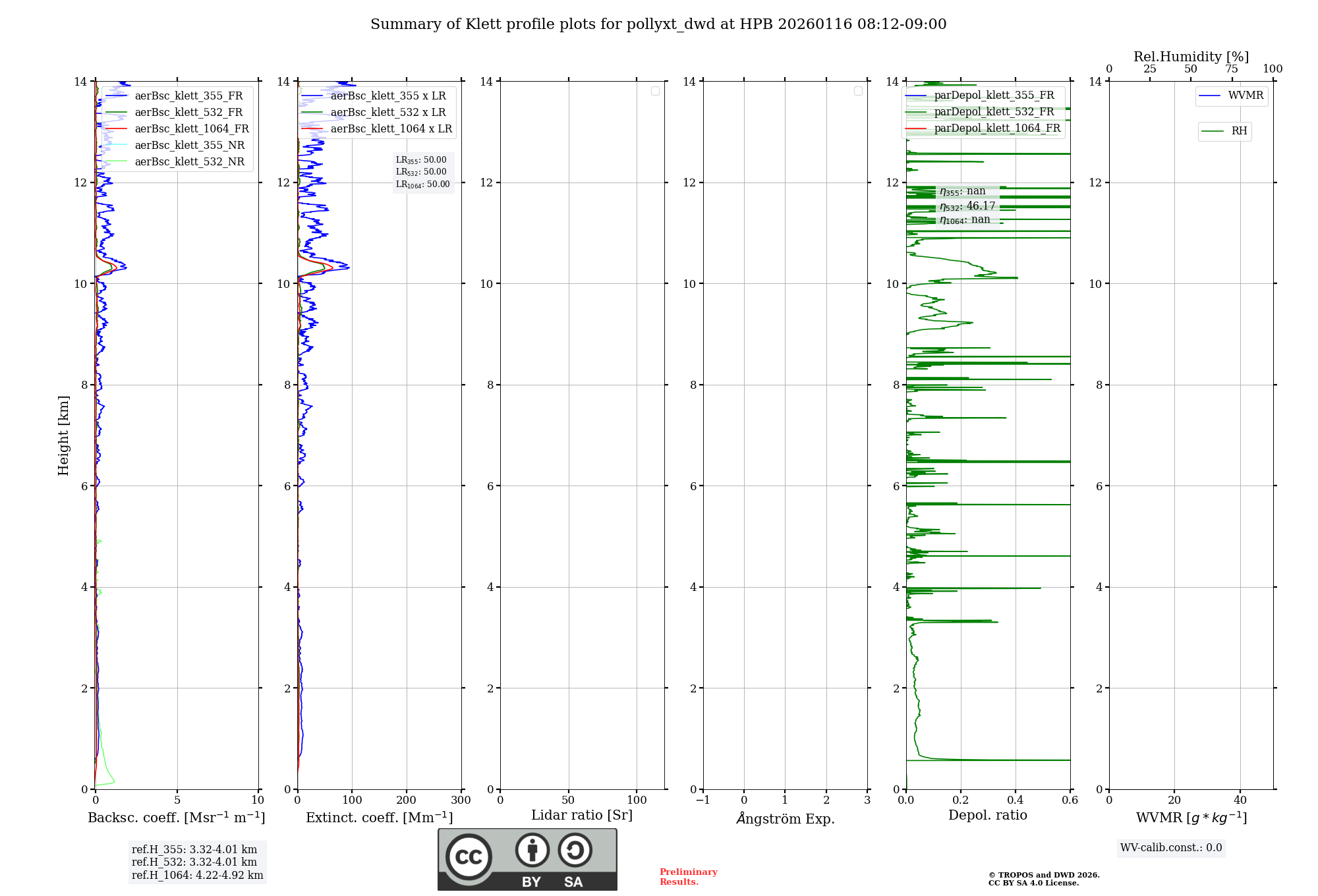Click the blue line of aerBsc_klett_355_FR legend
The image size is (1318, 896).
point(116,96)
